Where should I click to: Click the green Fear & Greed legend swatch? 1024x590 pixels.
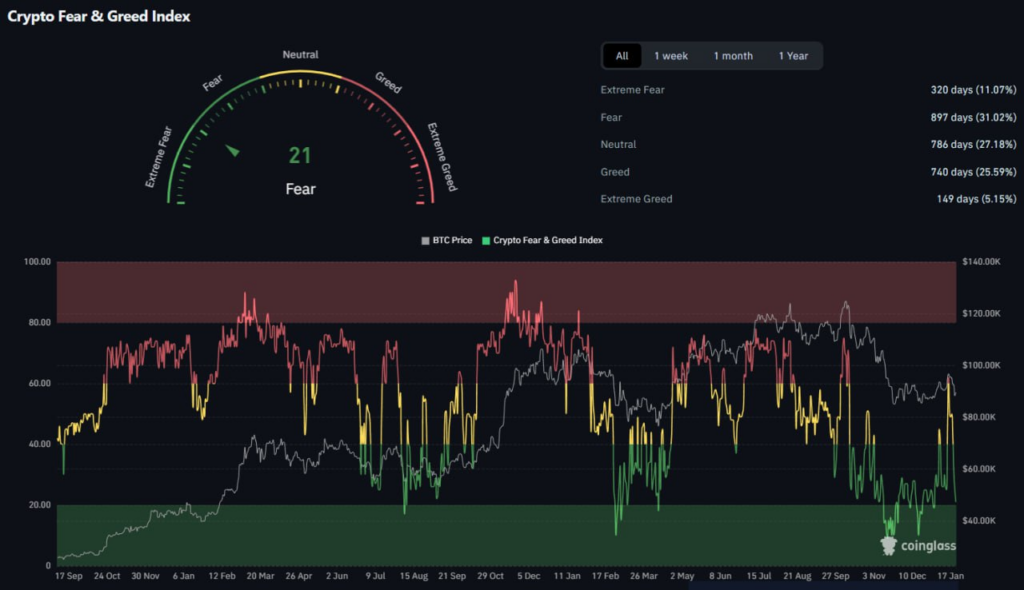point(486,240)
